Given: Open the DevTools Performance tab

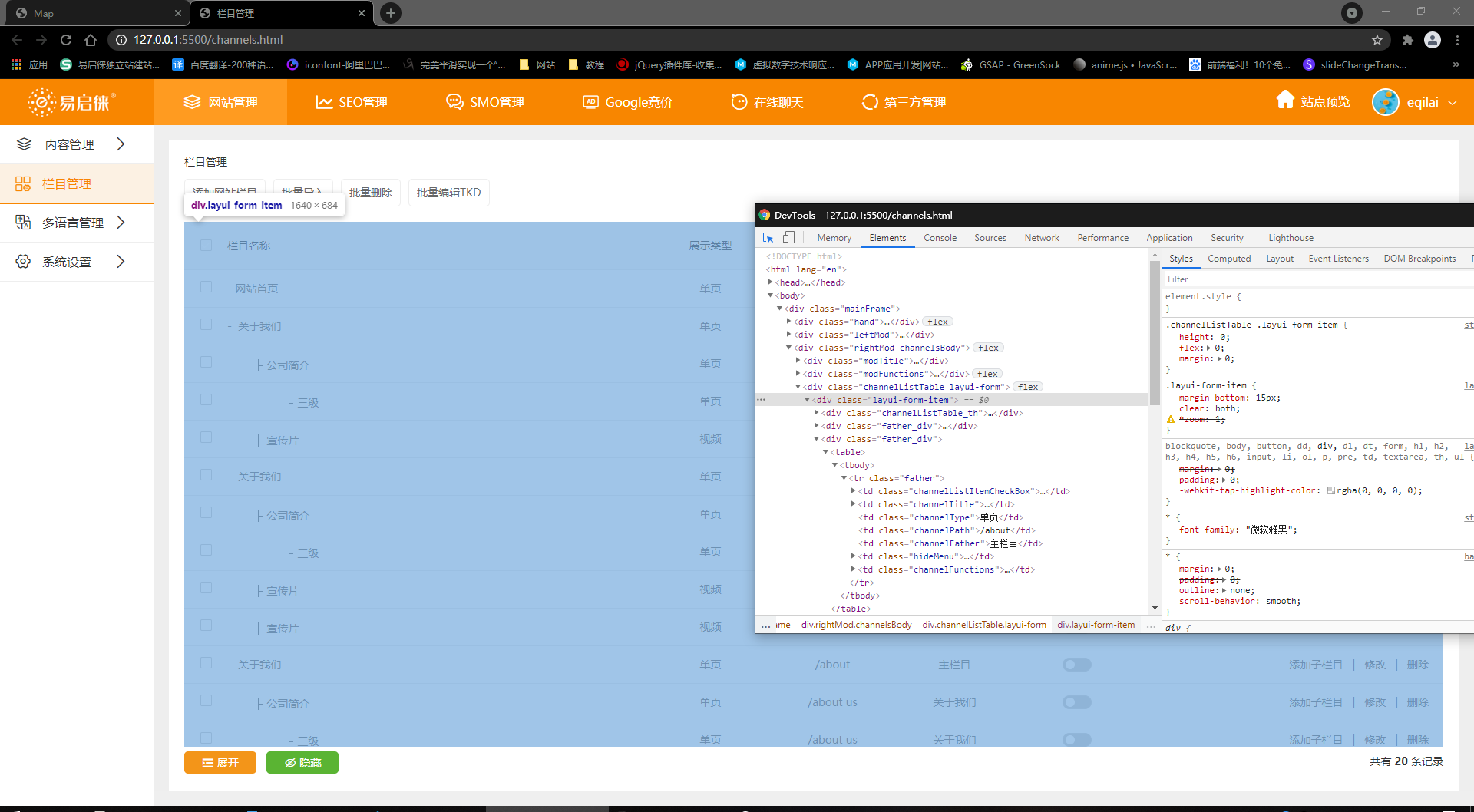Looking at the screenshot, I should pyautogui.click(x=1102, y=238).
